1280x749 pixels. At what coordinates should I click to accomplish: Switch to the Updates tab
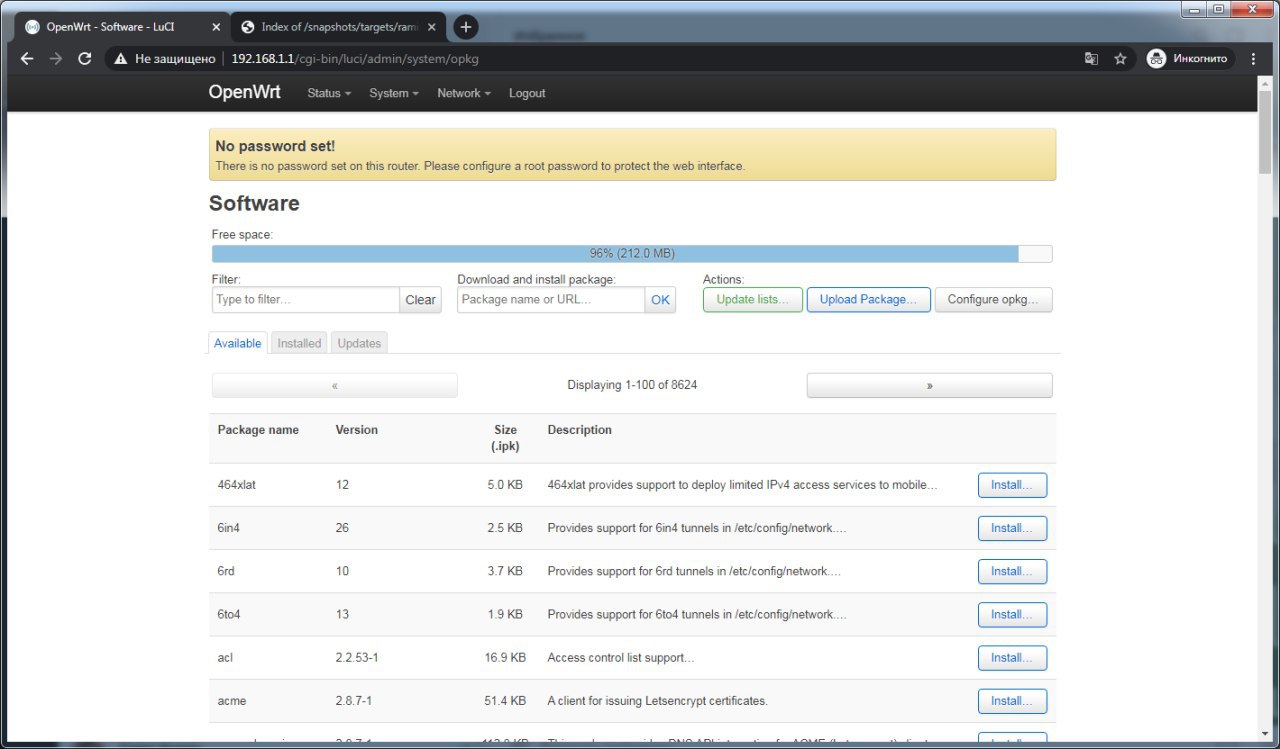359,343
